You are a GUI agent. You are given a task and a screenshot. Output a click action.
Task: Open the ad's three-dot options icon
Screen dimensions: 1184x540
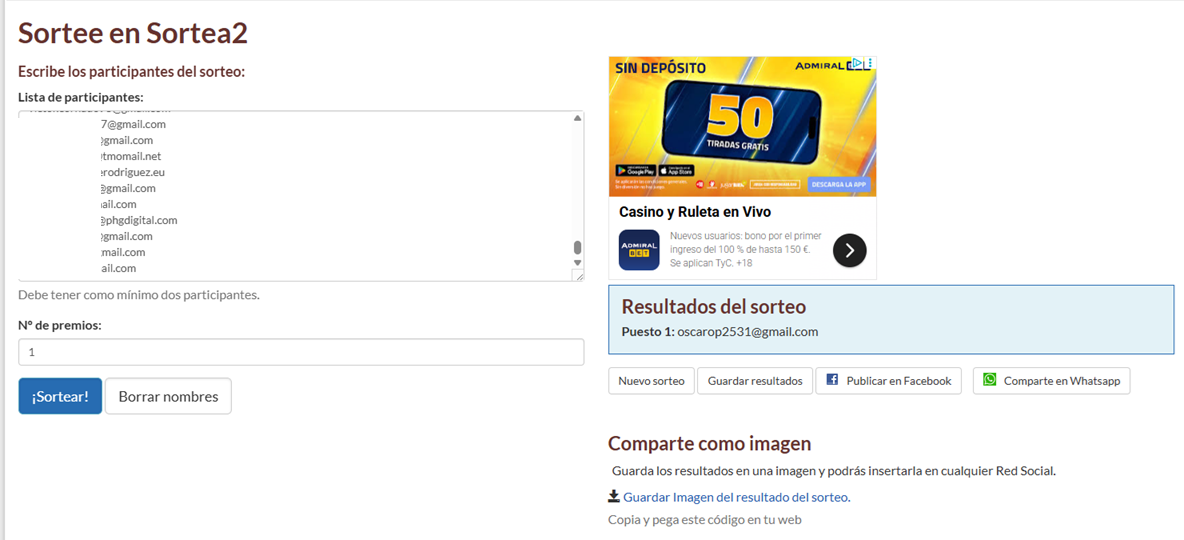click(x=868, y=63)
